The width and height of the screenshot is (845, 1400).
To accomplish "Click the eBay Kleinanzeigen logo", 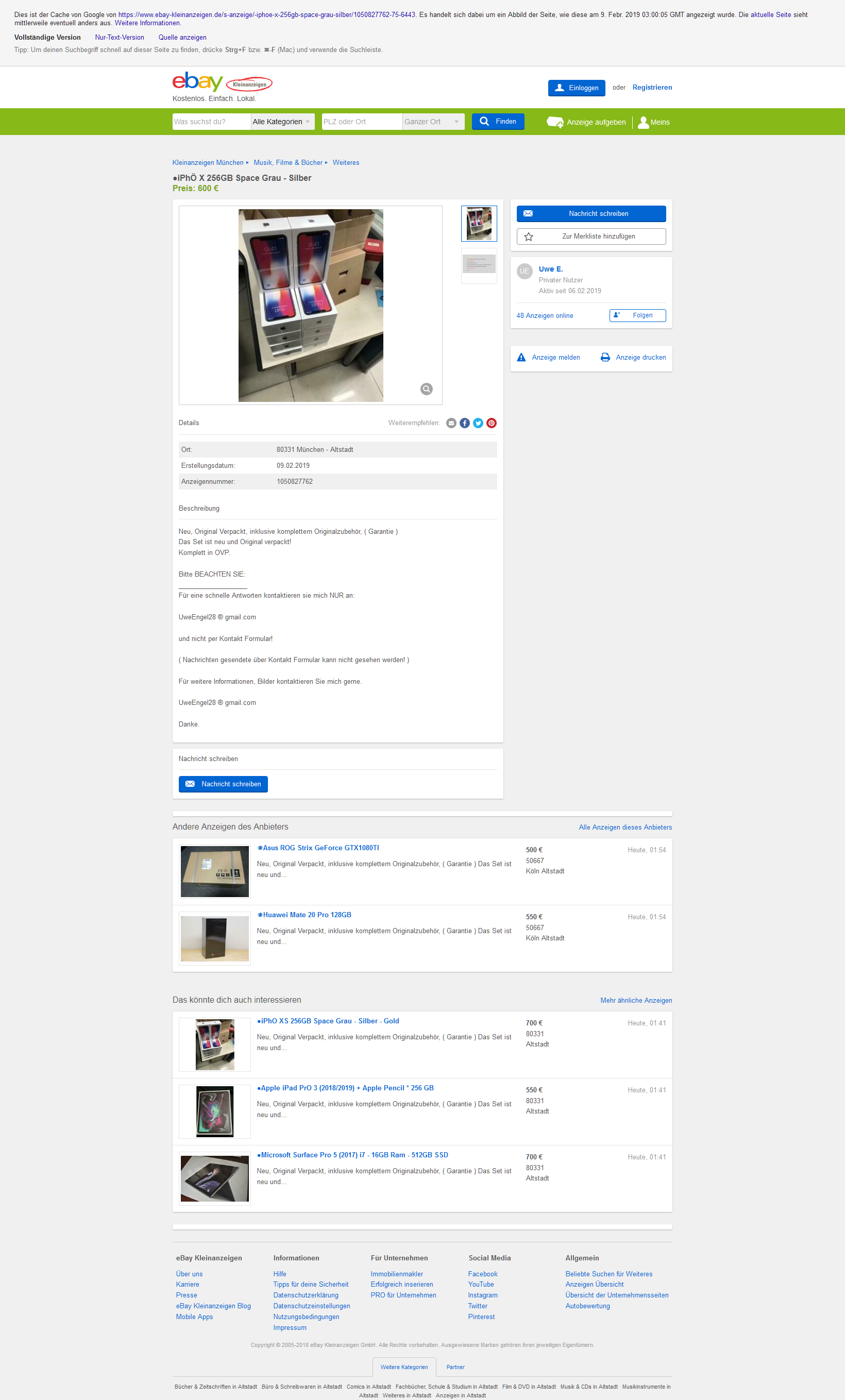I will tap(222, 82).
